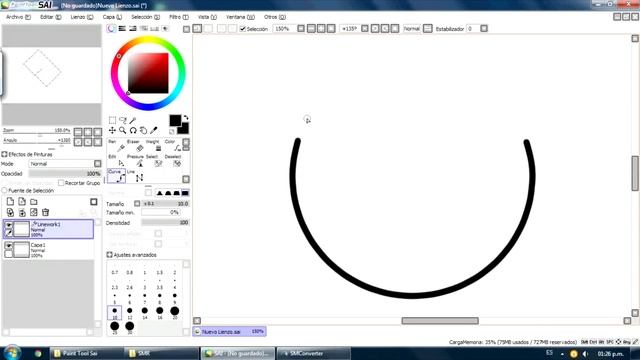
Task: Open the Editar menu
Action: coord(51,17)
